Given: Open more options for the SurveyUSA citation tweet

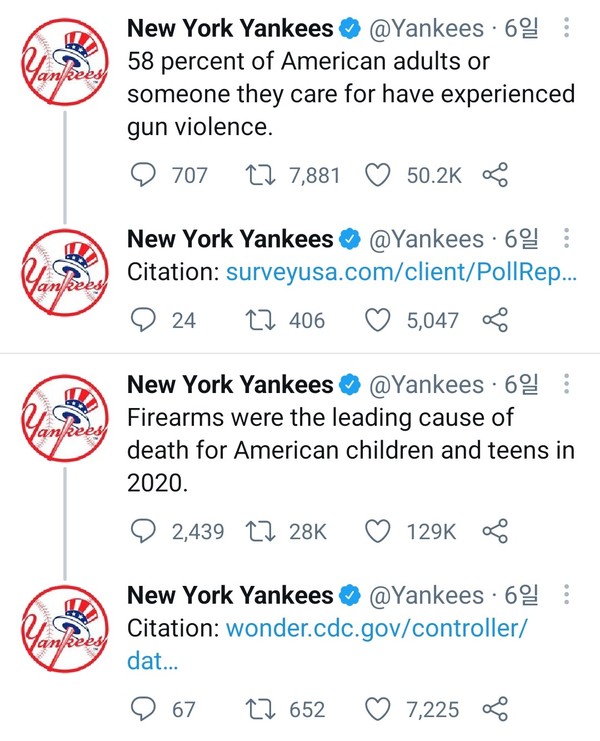Looking at the screenshot, I should pos(567,239).
